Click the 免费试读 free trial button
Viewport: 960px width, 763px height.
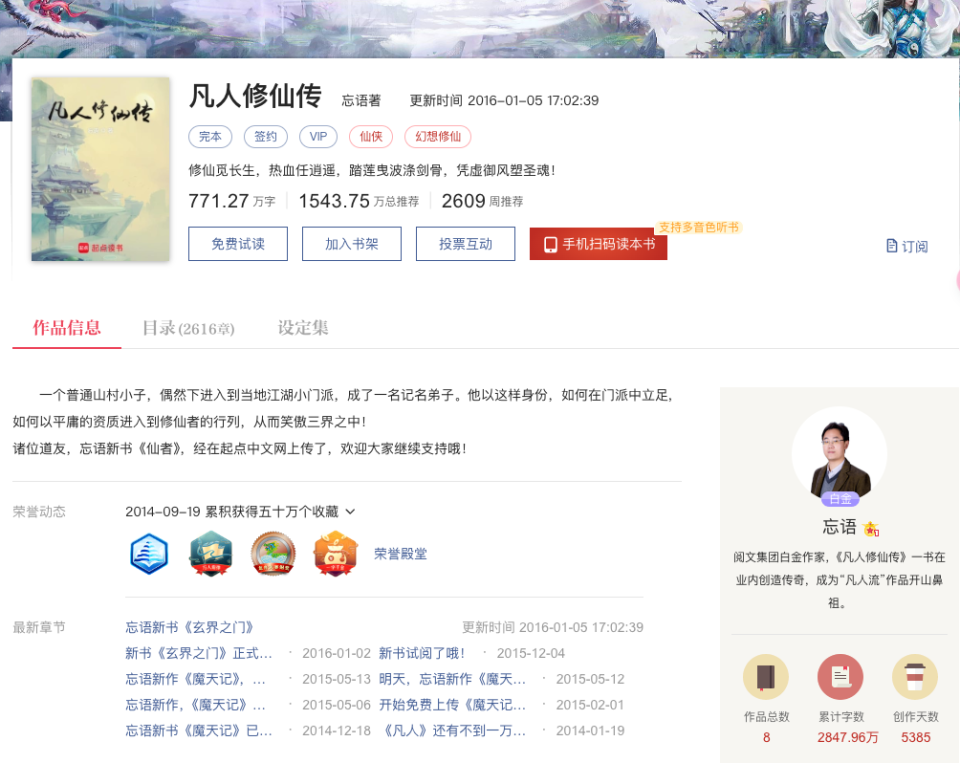(237, 243)
